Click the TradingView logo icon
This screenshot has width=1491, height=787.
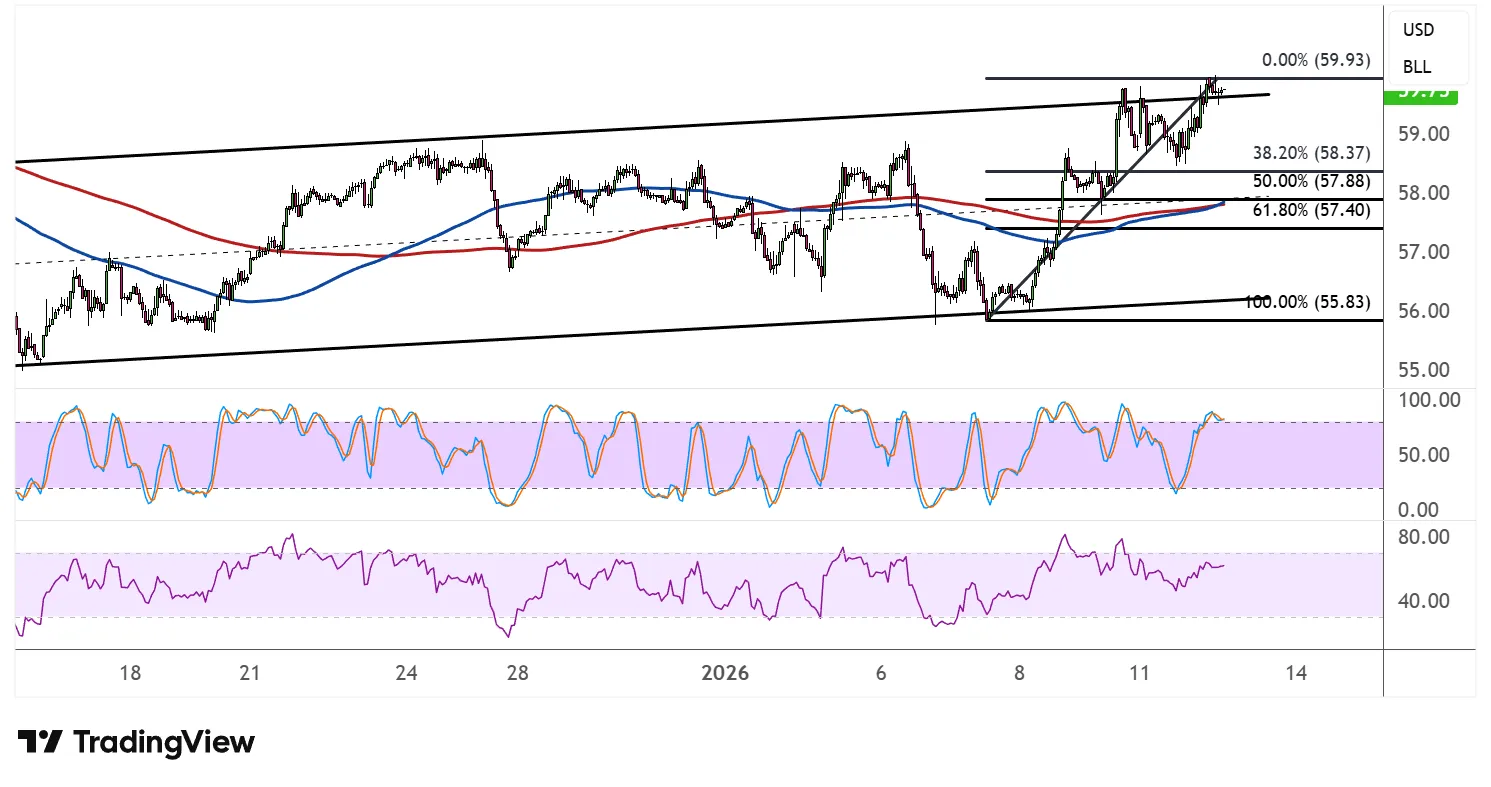[40, 742]
